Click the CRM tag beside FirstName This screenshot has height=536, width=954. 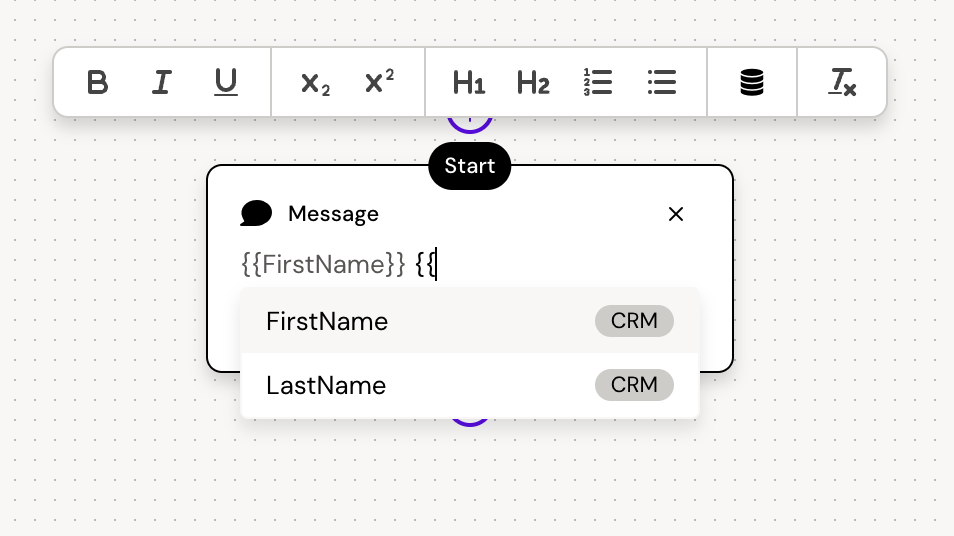tap(634, 321)
